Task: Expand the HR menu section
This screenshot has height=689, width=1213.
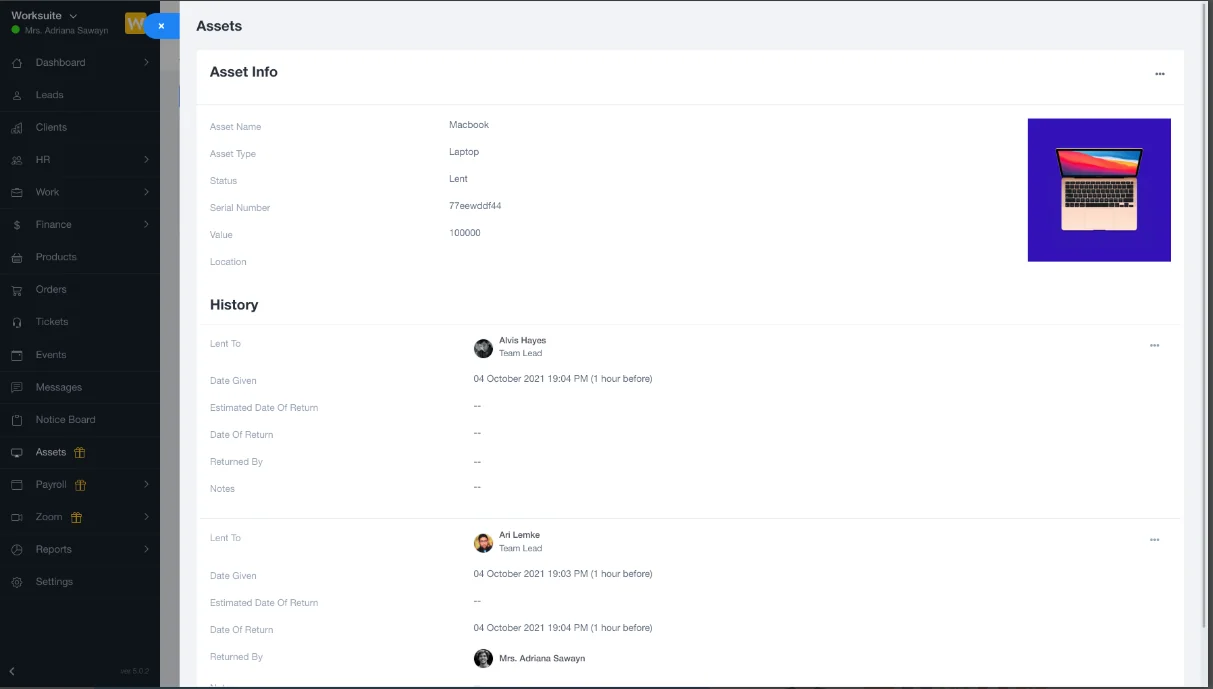Action: click(146, 160)
